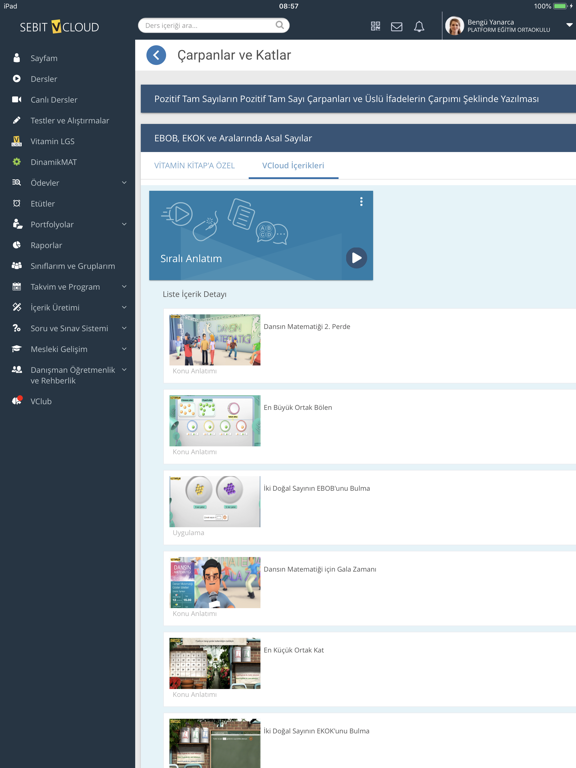Open messages envelope icon
The width and height of the screenshot is (576, 768).
coord(397,26)
